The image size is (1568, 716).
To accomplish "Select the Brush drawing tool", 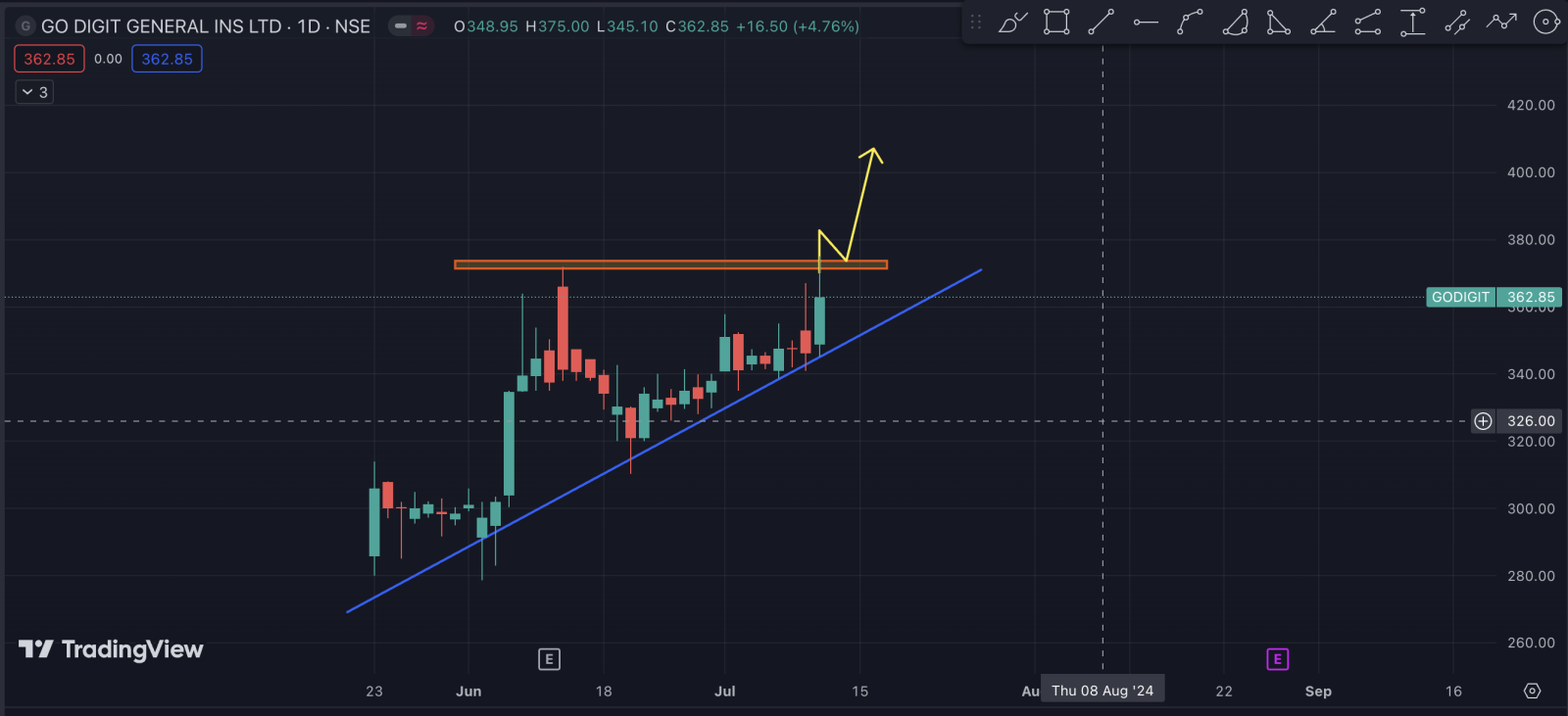I will click(1012, 22).
